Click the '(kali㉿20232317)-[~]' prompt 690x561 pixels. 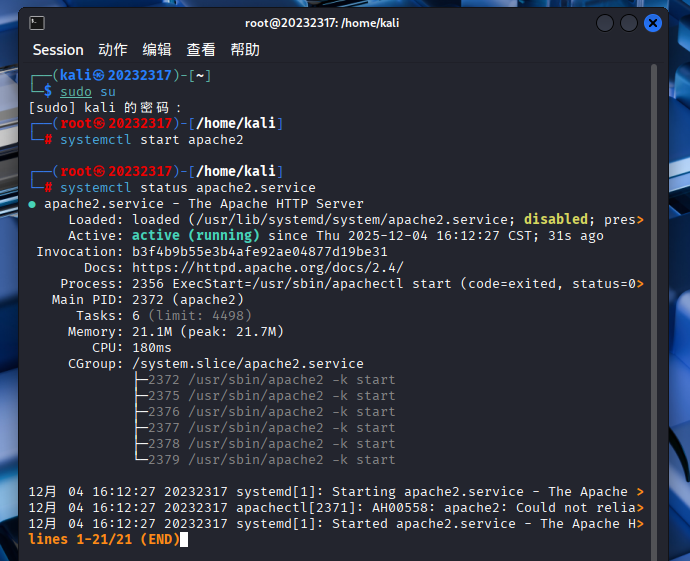click(x=132, y=75)
